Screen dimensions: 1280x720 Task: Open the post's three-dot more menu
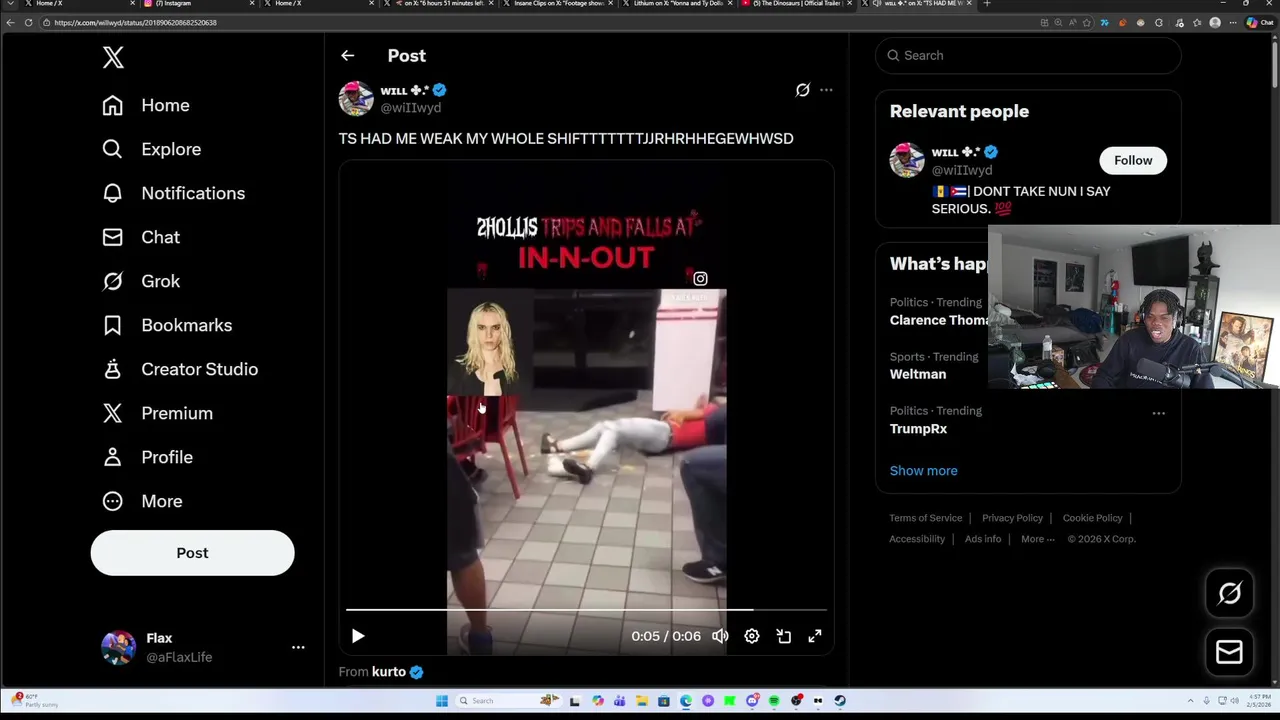pyautogui.click(x=826, y=90)
